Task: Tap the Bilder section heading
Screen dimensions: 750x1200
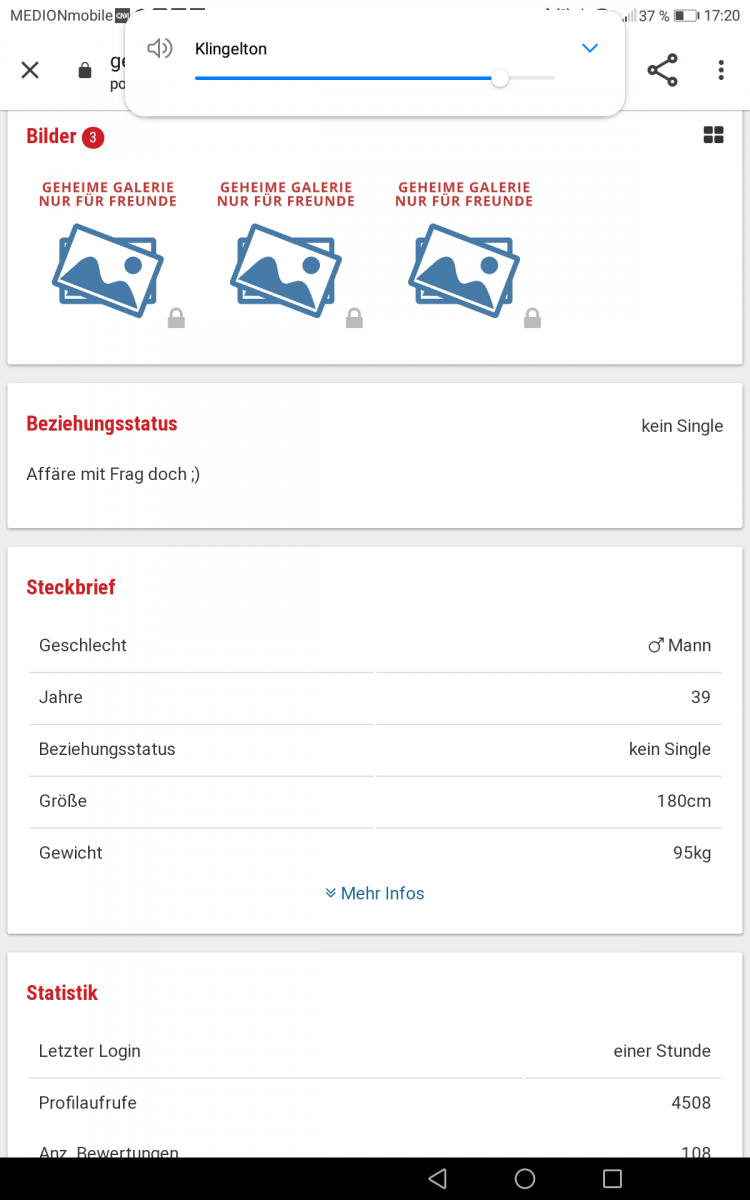Action: pos(51,136)
